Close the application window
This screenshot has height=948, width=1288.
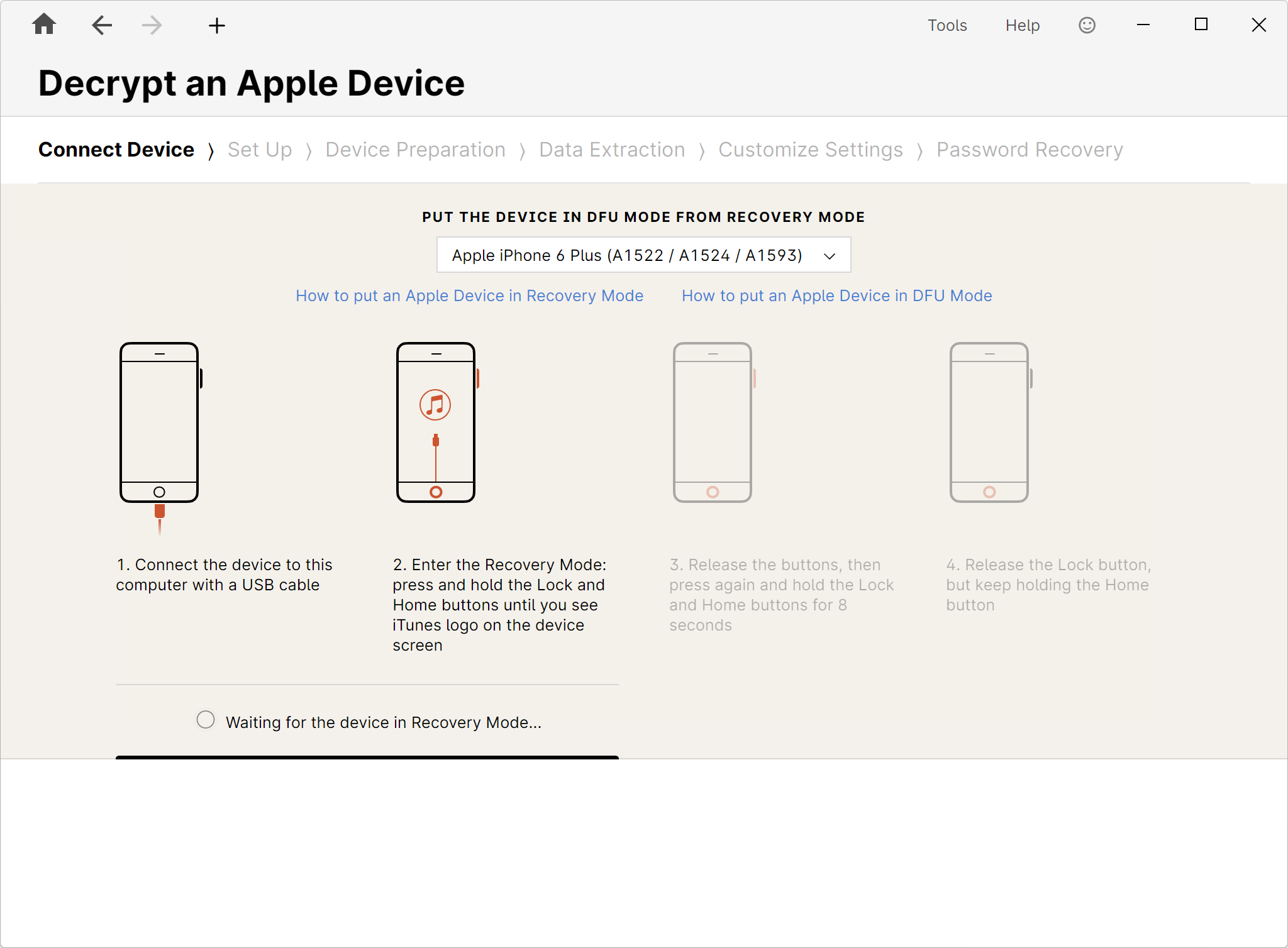pos(1259,25)
